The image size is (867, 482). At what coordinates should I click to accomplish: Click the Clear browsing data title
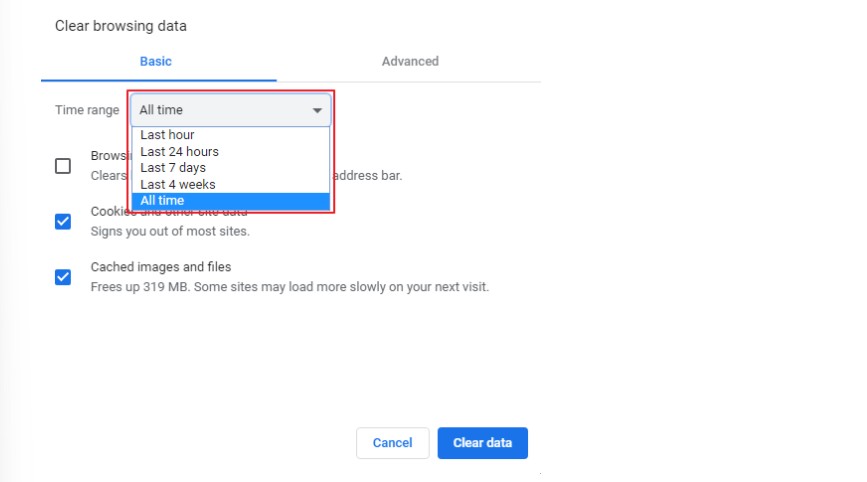121,26
